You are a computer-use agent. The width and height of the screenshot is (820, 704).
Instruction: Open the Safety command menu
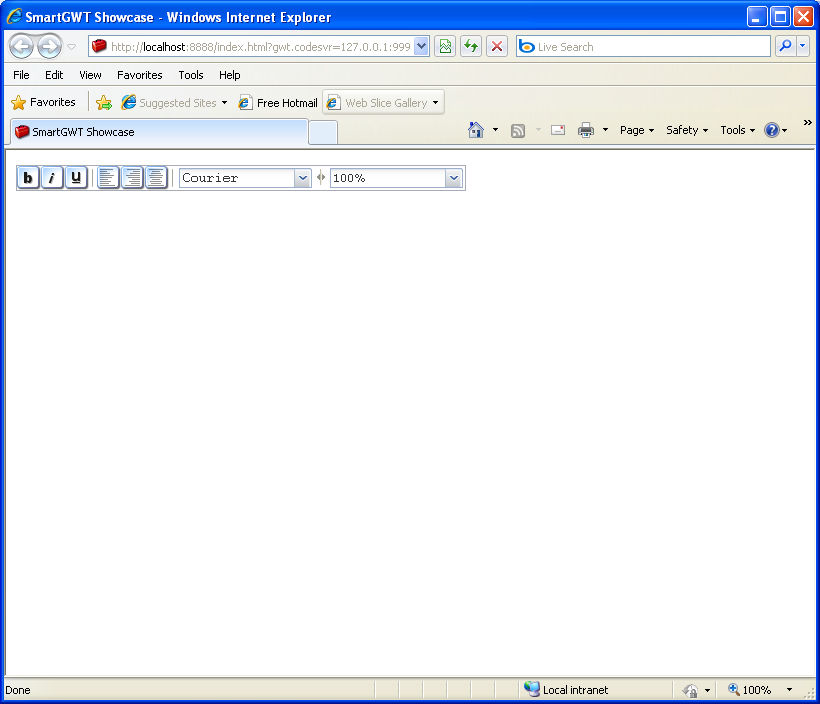click(687, 130)
